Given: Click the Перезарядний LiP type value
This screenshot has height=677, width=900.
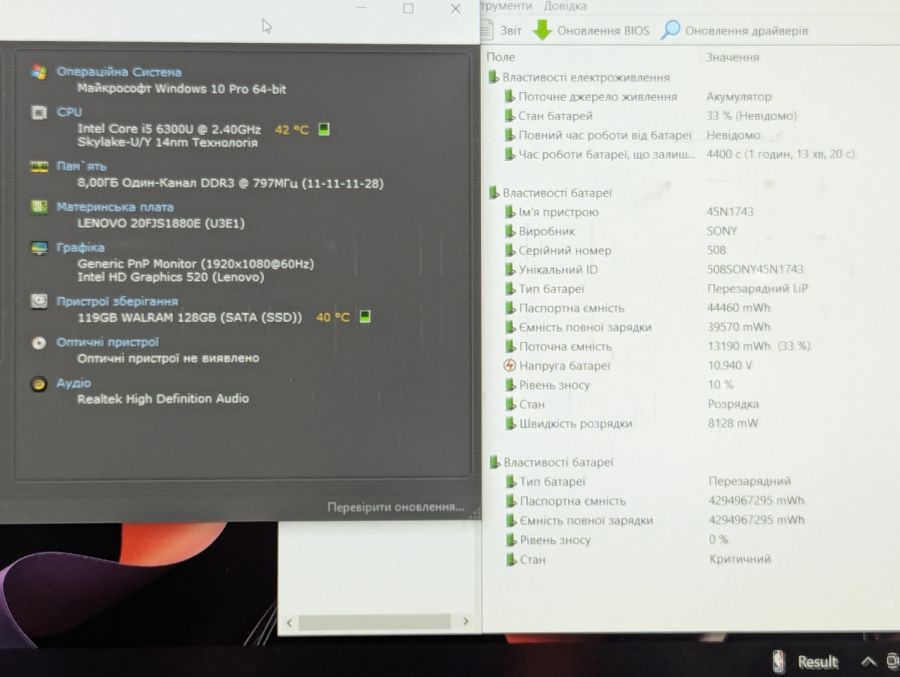Looking at the screenshot, I should point(757,288).
